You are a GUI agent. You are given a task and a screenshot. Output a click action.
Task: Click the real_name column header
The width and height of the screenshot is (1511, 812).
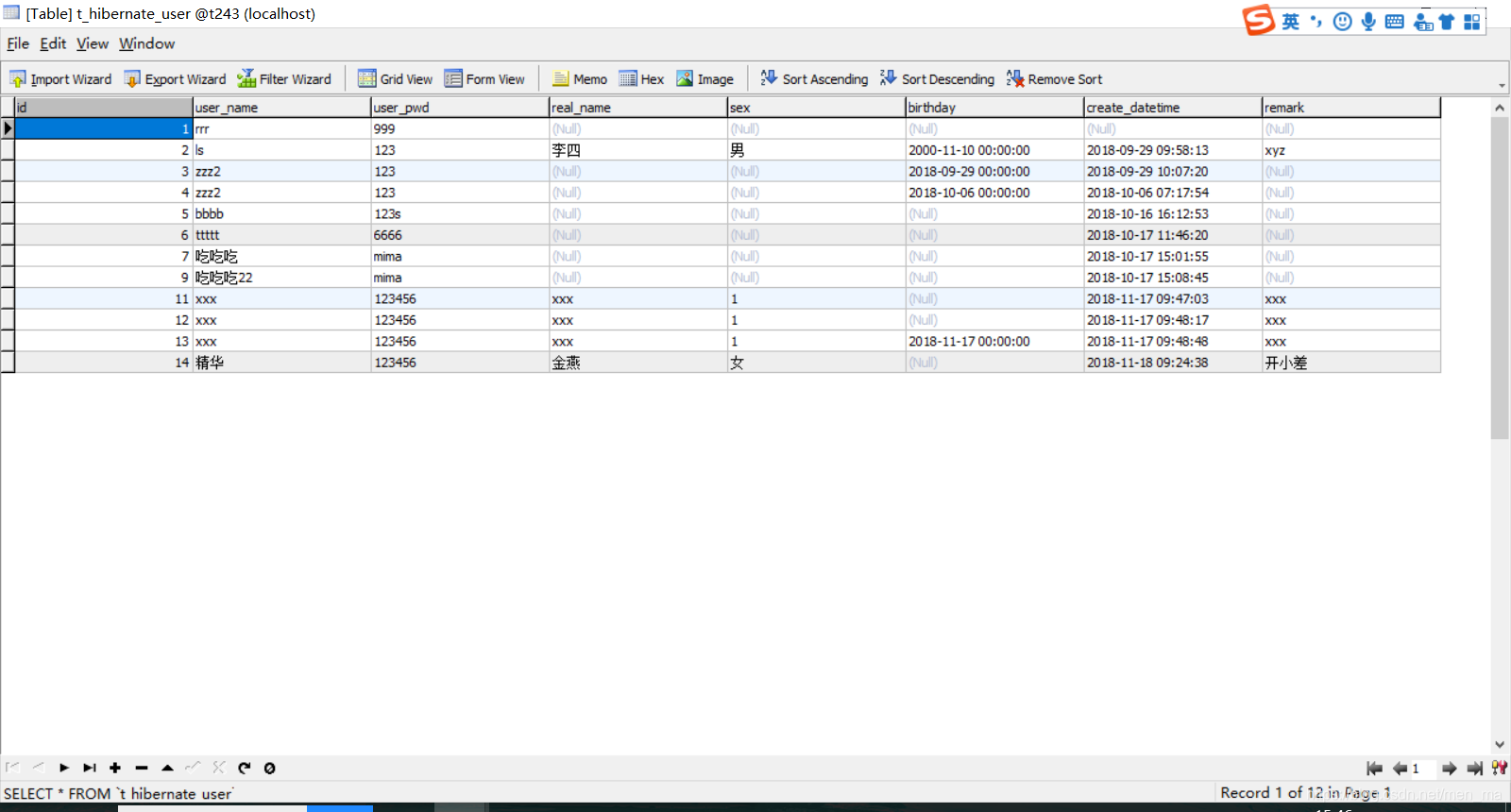coord(638,108)
